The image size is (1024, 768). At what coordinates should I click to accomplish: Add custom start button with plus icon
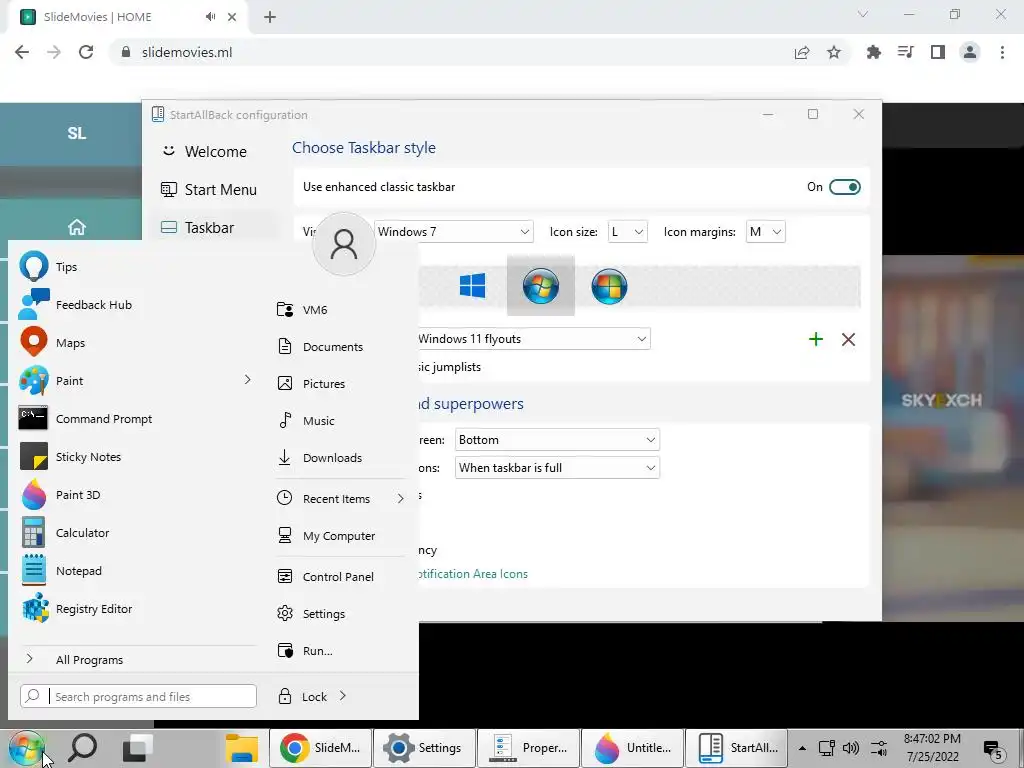(816, 339)
